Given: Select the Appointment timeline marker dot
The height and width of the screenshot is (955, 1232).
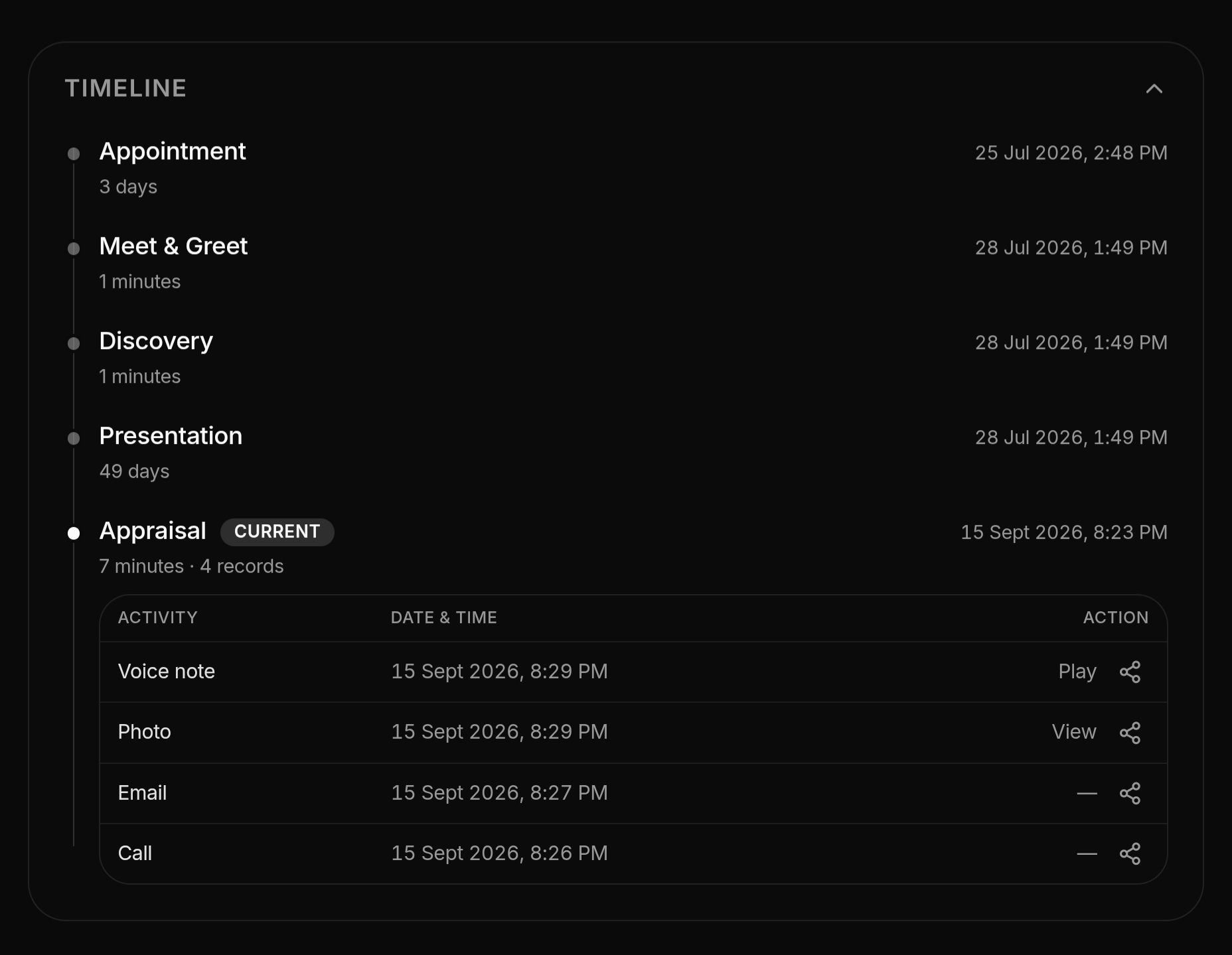Looking at the screenshot, I should tap(74, 154).
